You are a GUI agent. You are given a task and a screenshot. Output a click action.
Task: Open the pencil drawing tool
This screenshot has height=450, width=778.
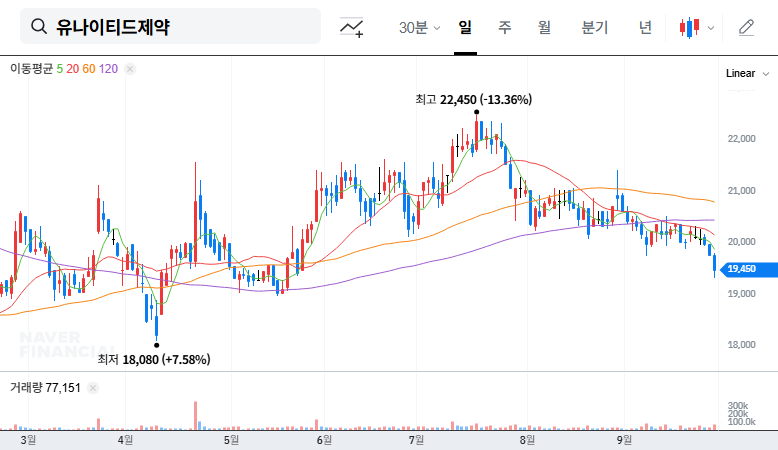(x=746, y=28)
